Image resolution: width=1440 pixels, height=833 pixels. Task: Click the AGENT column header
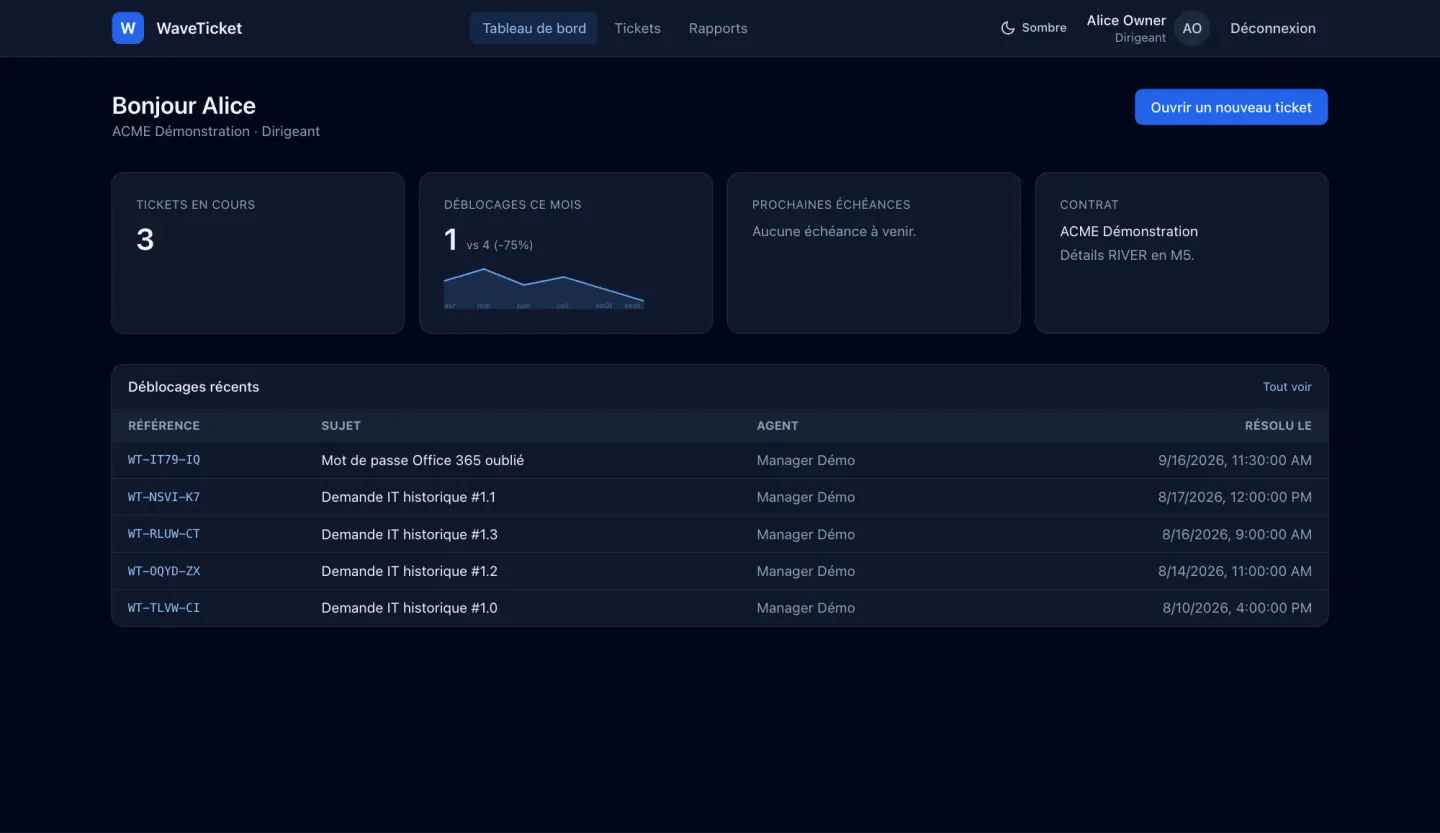pyautogui.click(x=778, y=425)
